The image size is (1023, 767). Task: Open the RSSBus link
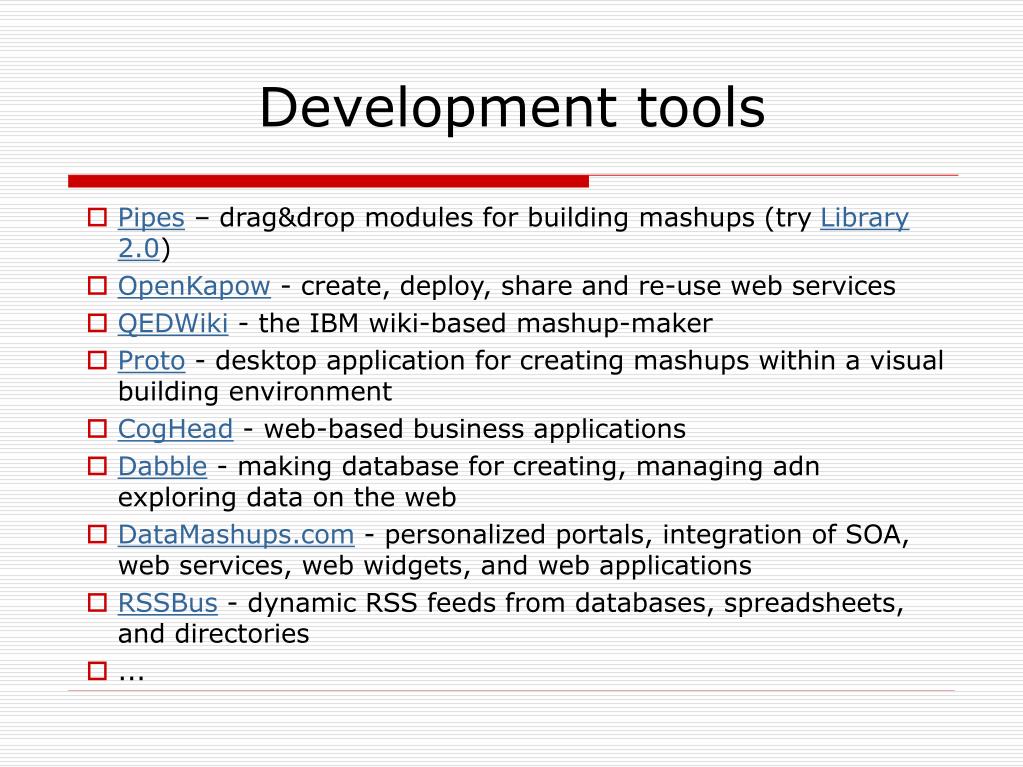pyautogui.click(x=168, y=603)
